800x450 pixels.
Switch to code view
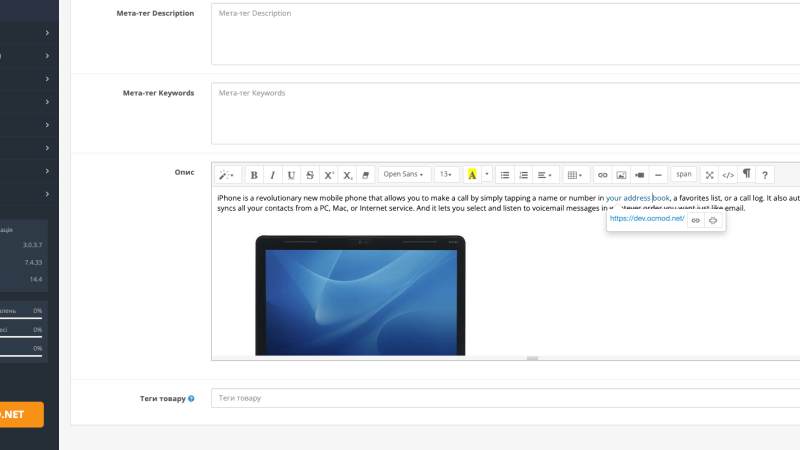click(x=728, y=175)
